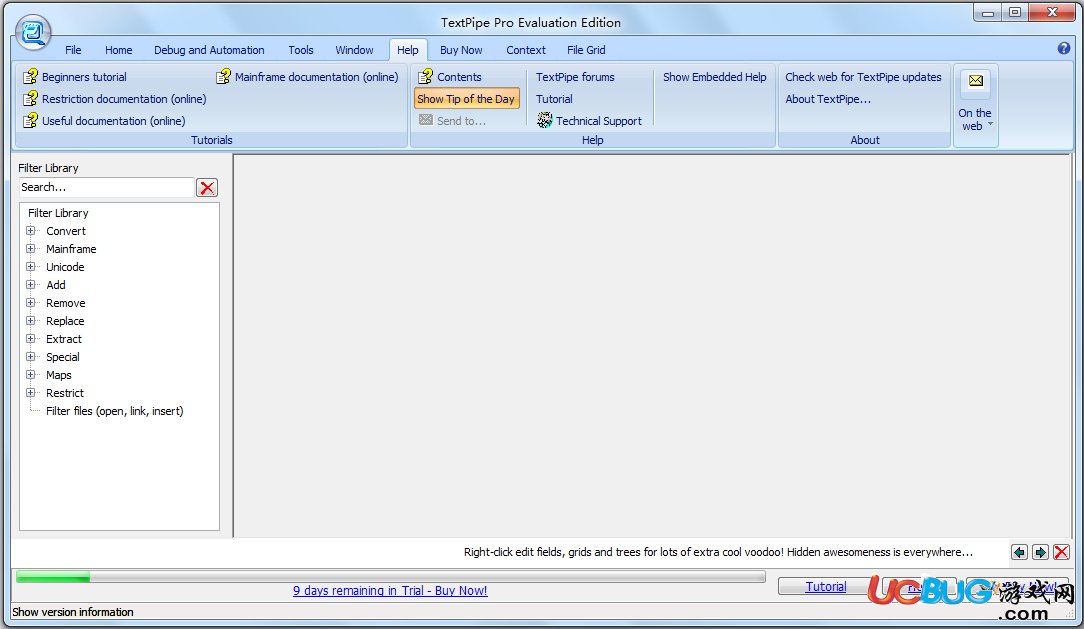The height and width of the screenshot is (629, 1084).
Task: Click the "Show version information" status text
Action: (x=73, y=612)
